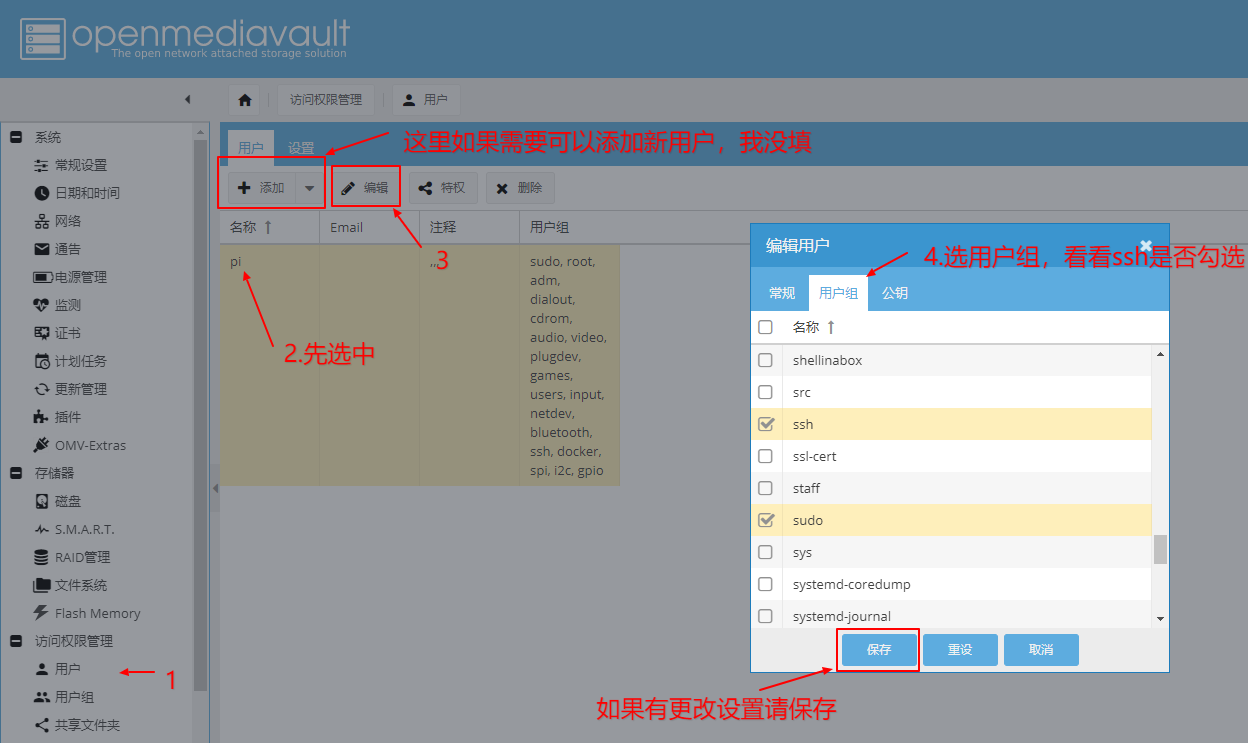Switch to 常规 tab in edit dialog
Screen dimensions: 1248x743
point(782,293)
